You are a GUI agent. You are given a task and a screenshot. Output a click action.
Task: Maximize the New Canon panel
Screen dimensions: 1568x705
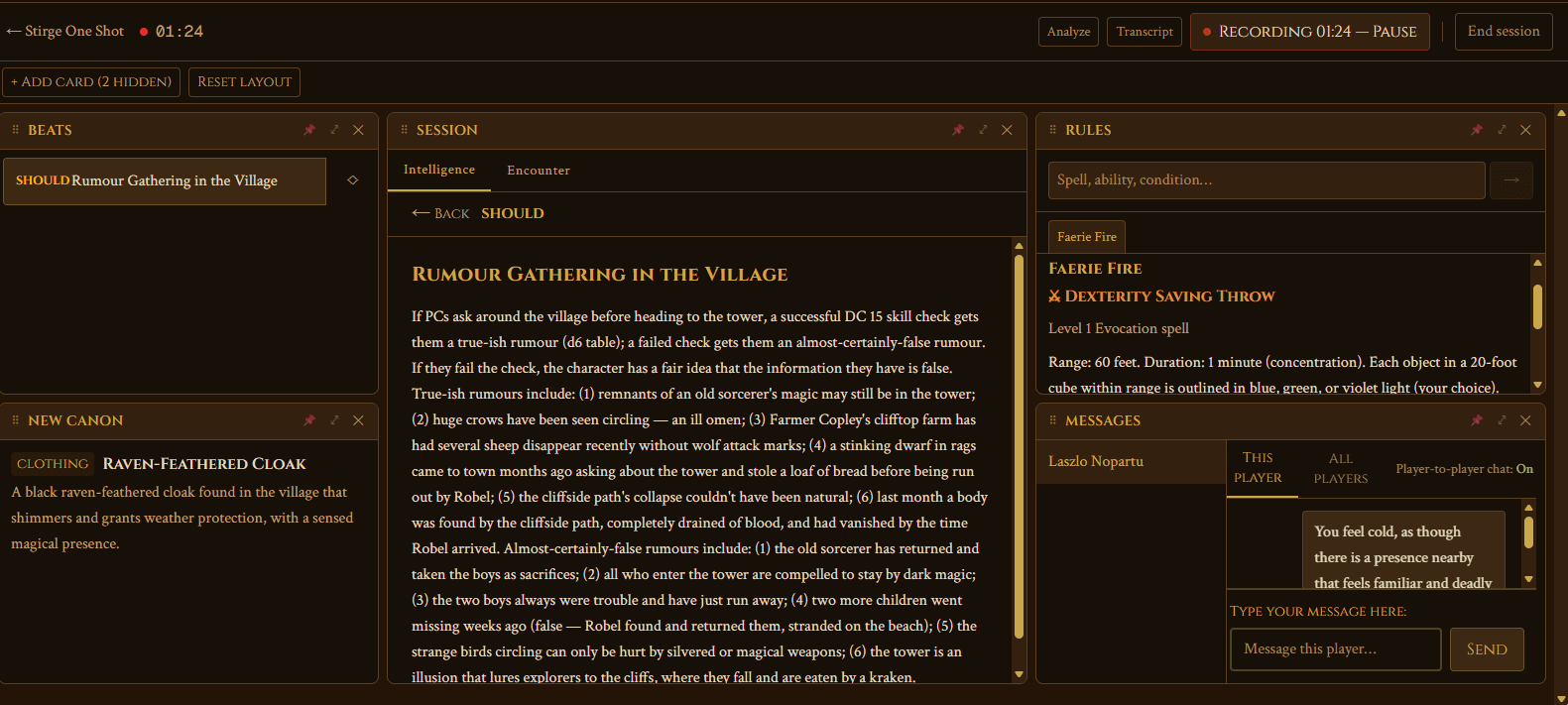click(334, 420)
